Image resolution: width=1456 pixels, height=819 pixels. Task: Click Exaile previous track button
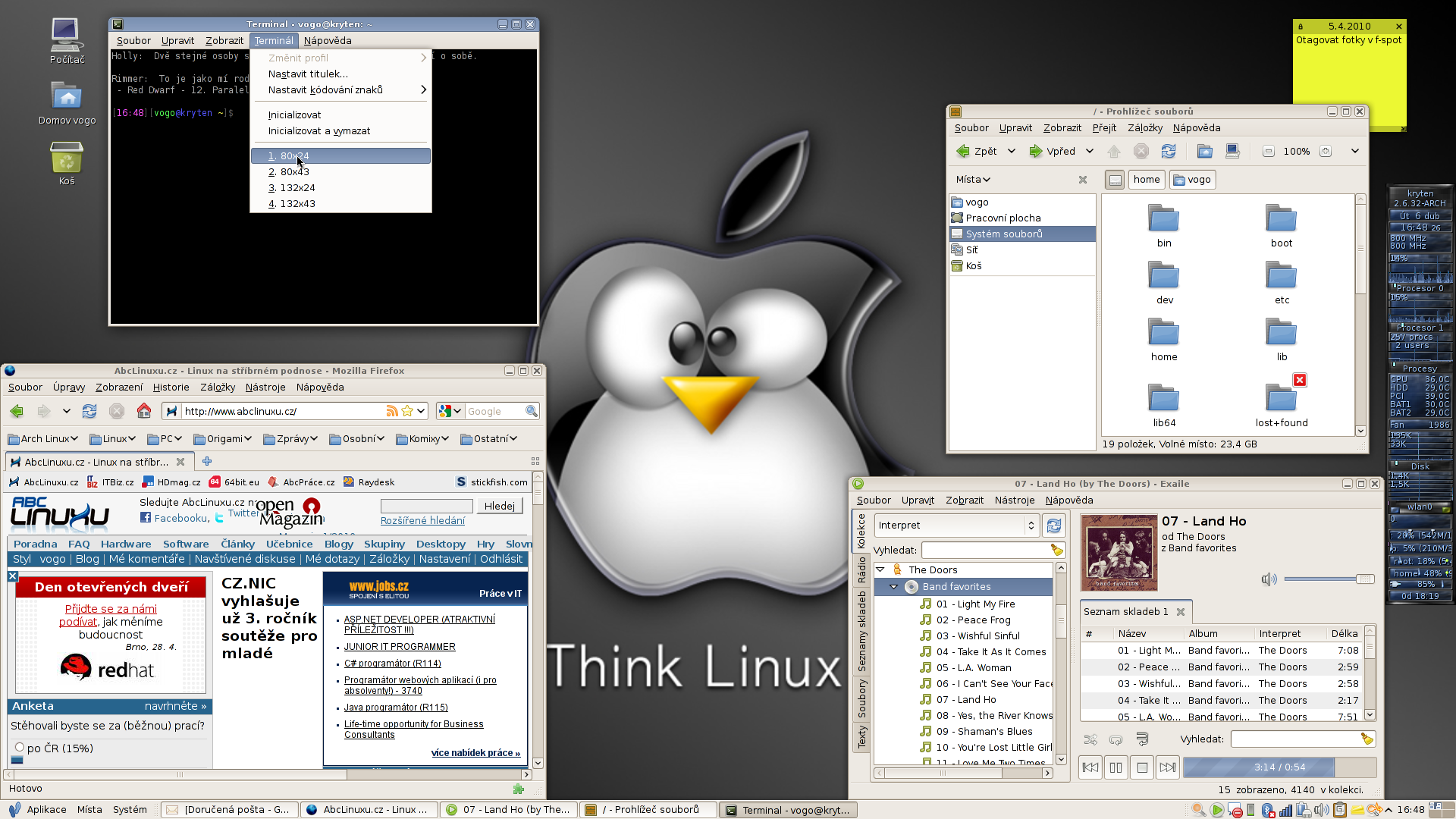1090,767
